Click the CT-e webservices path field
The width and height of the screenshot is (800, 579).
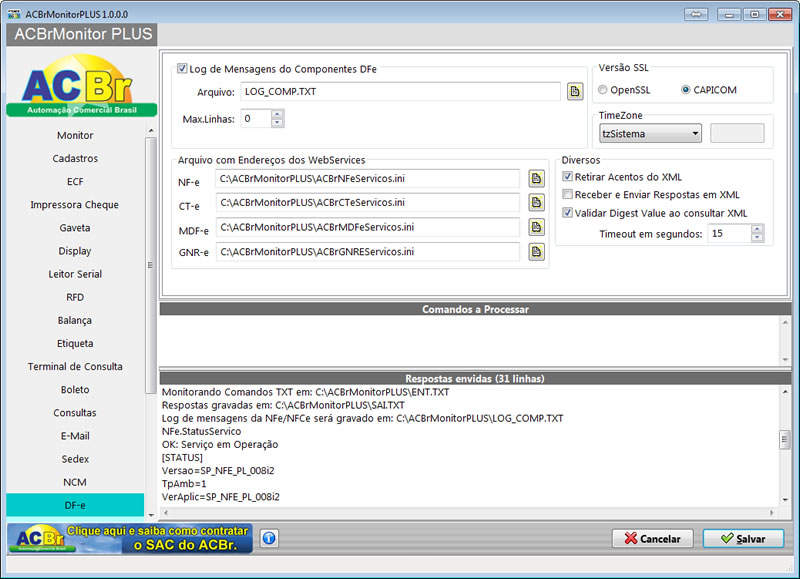pyautogui.click(x=368, y=203)
